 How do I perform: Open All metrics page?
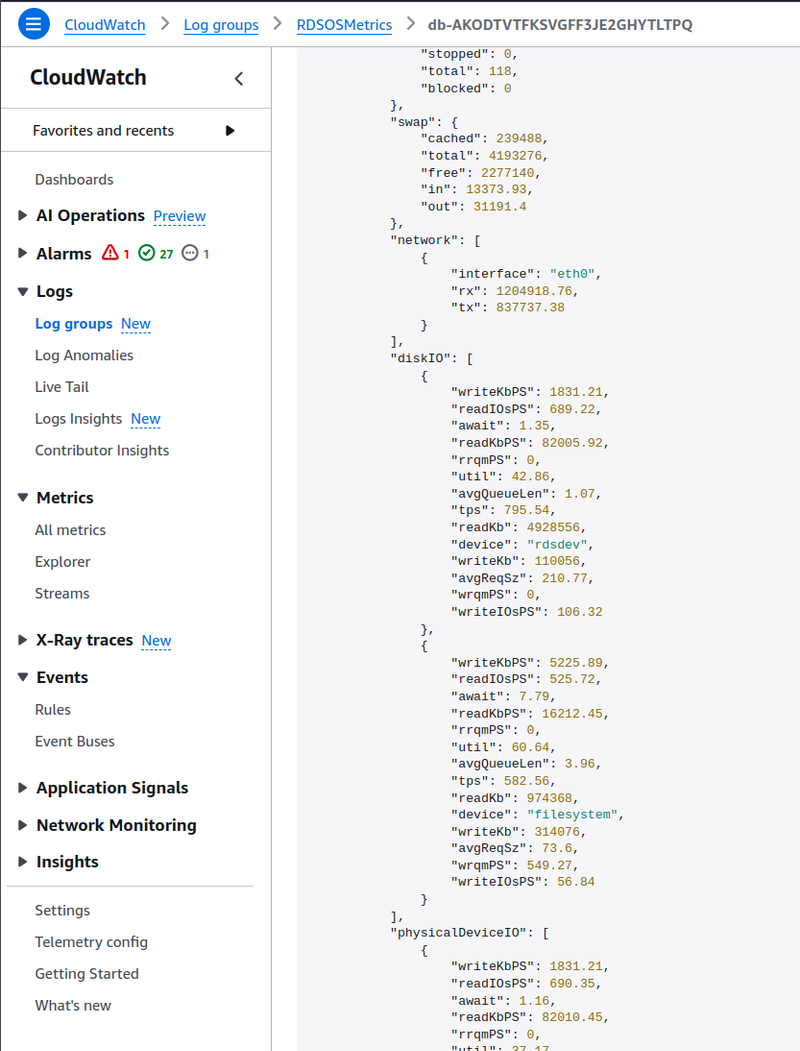click(70, 530)
